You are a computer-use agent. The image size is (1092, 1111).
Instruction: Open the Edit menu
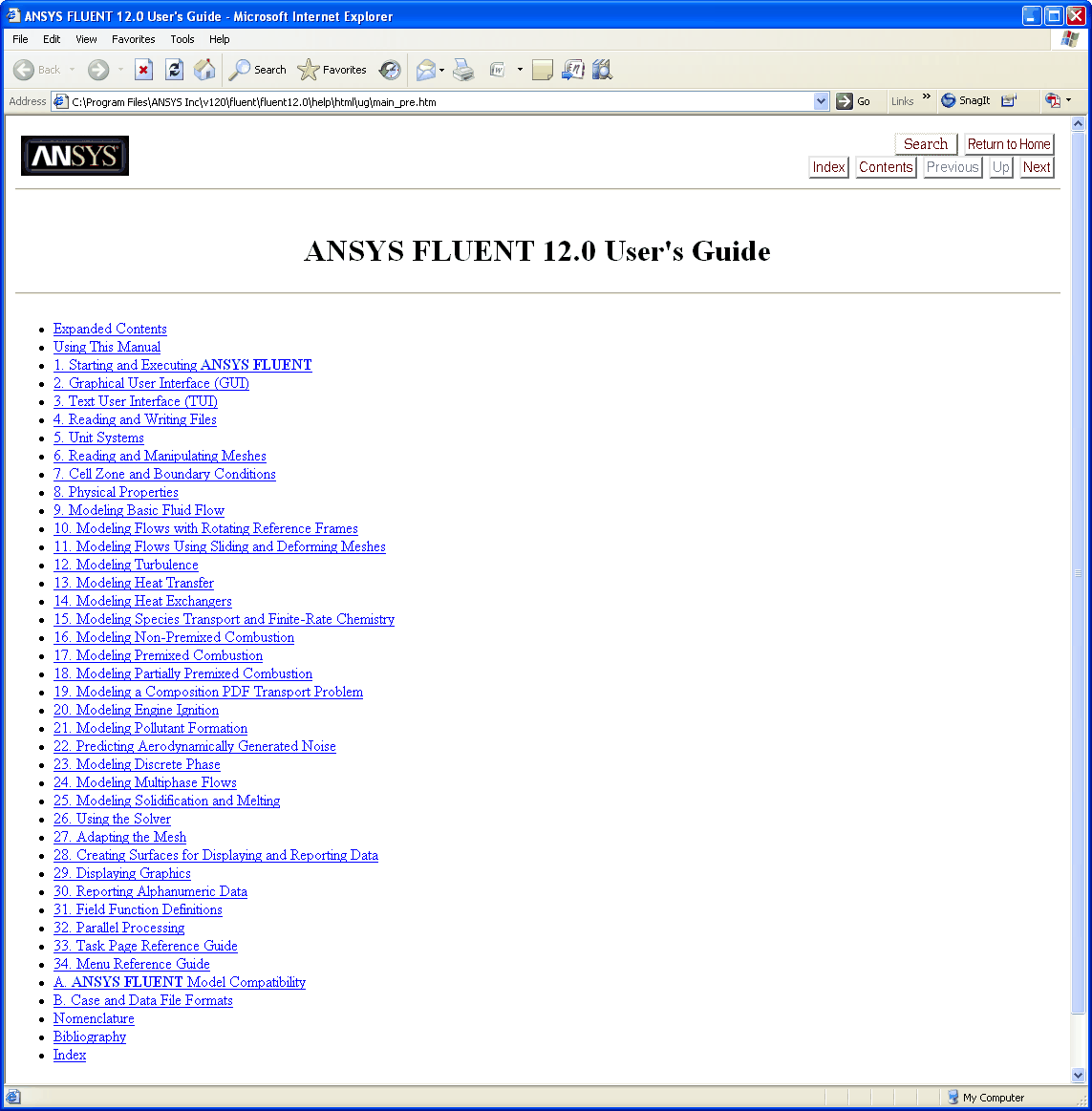[52, 39]
